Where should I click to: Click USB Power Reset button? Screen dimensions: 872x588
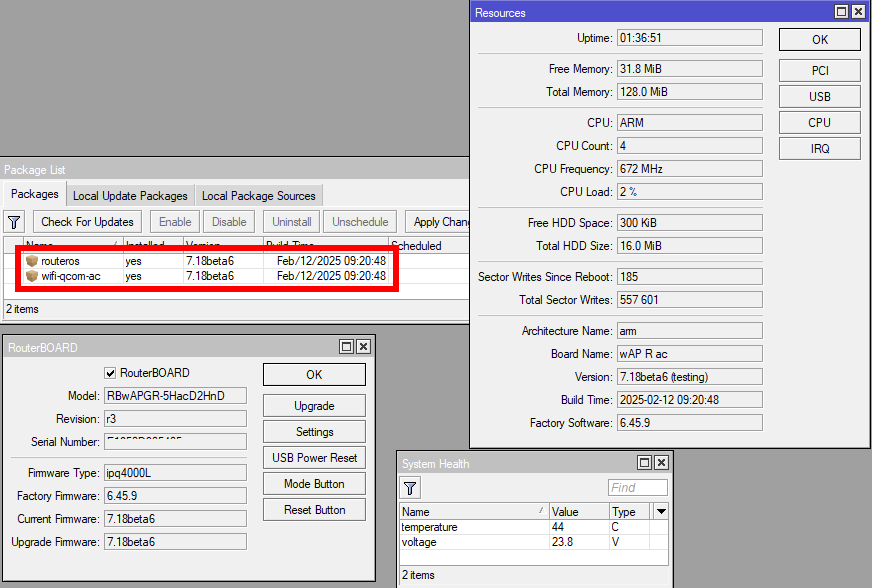314,458
